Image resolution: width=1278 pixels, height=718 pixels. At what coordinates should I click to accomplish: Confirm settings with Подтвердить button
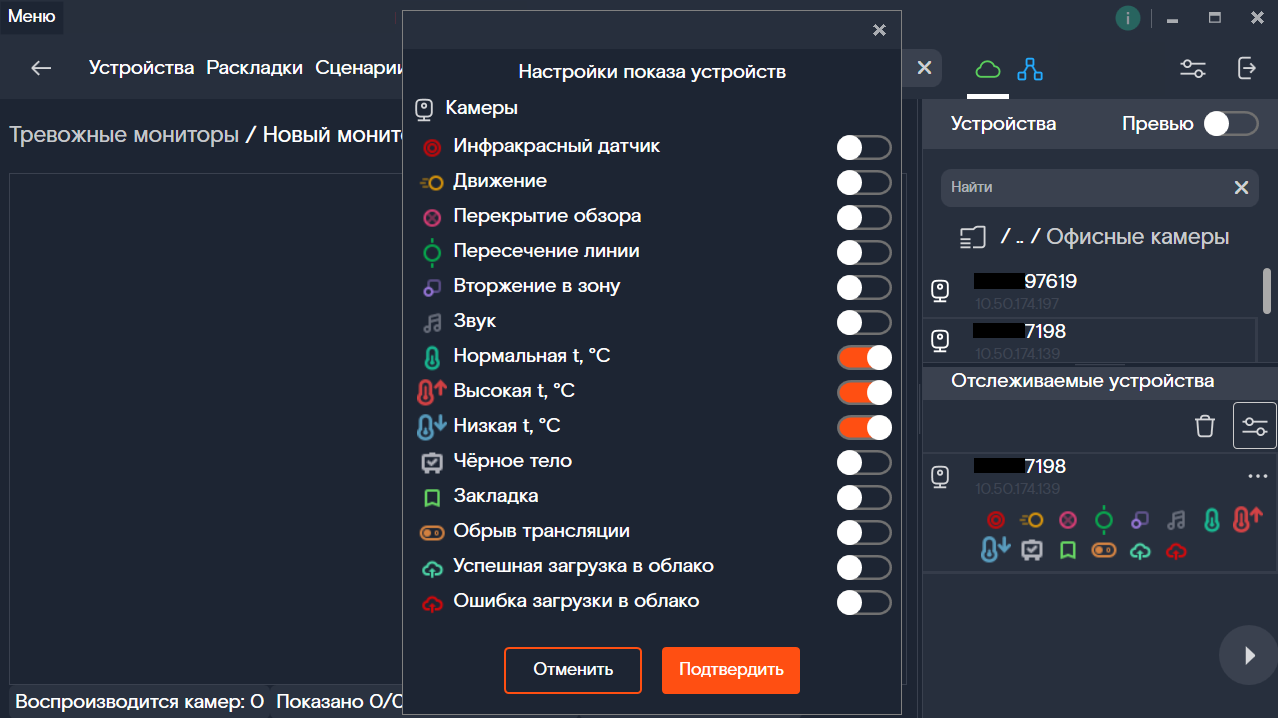tap(731, 670)
